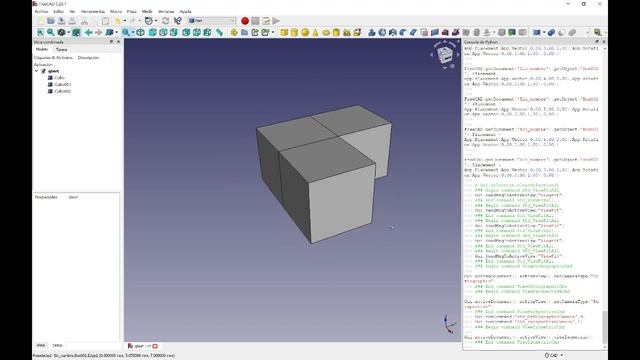Select the Datos properties tab
This screenshot has height=360, width=640.
click(x=57, y=345)
